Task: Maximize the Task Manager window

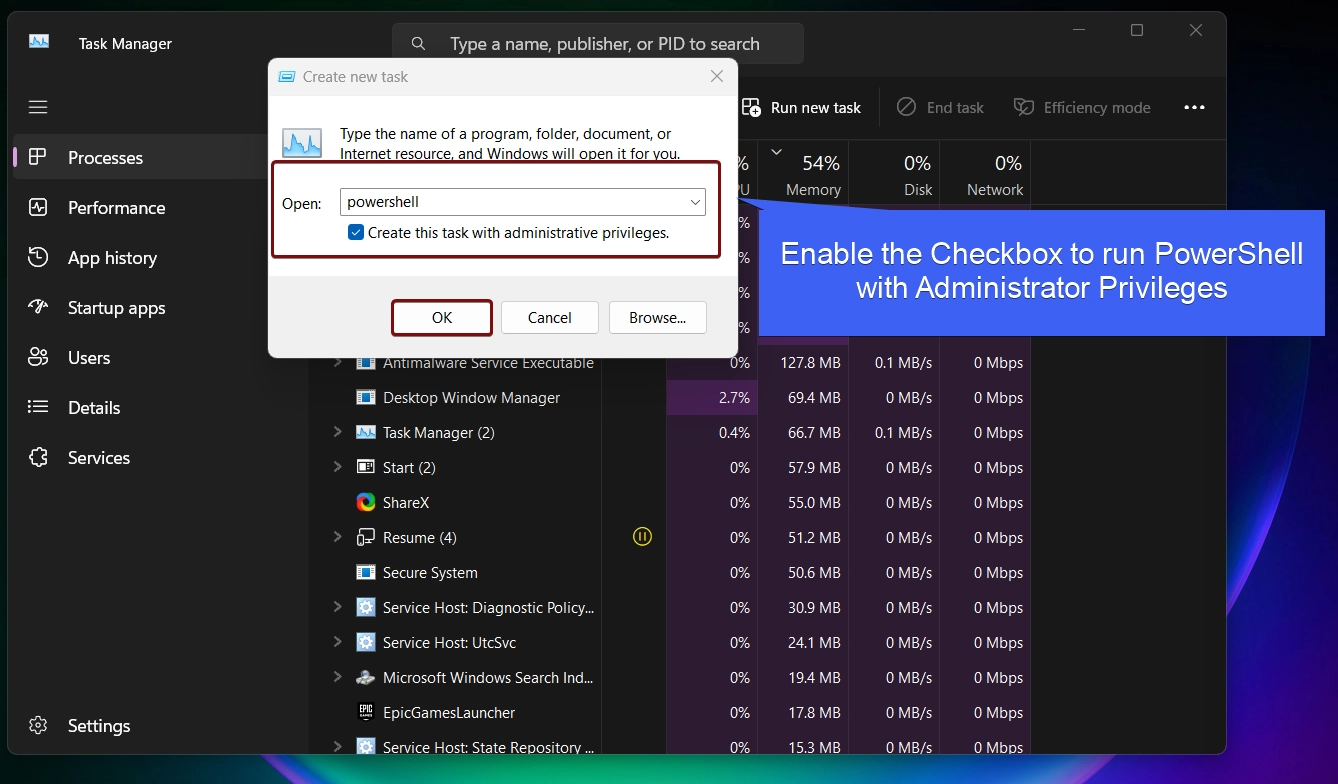Action: tap(1137, 30)
